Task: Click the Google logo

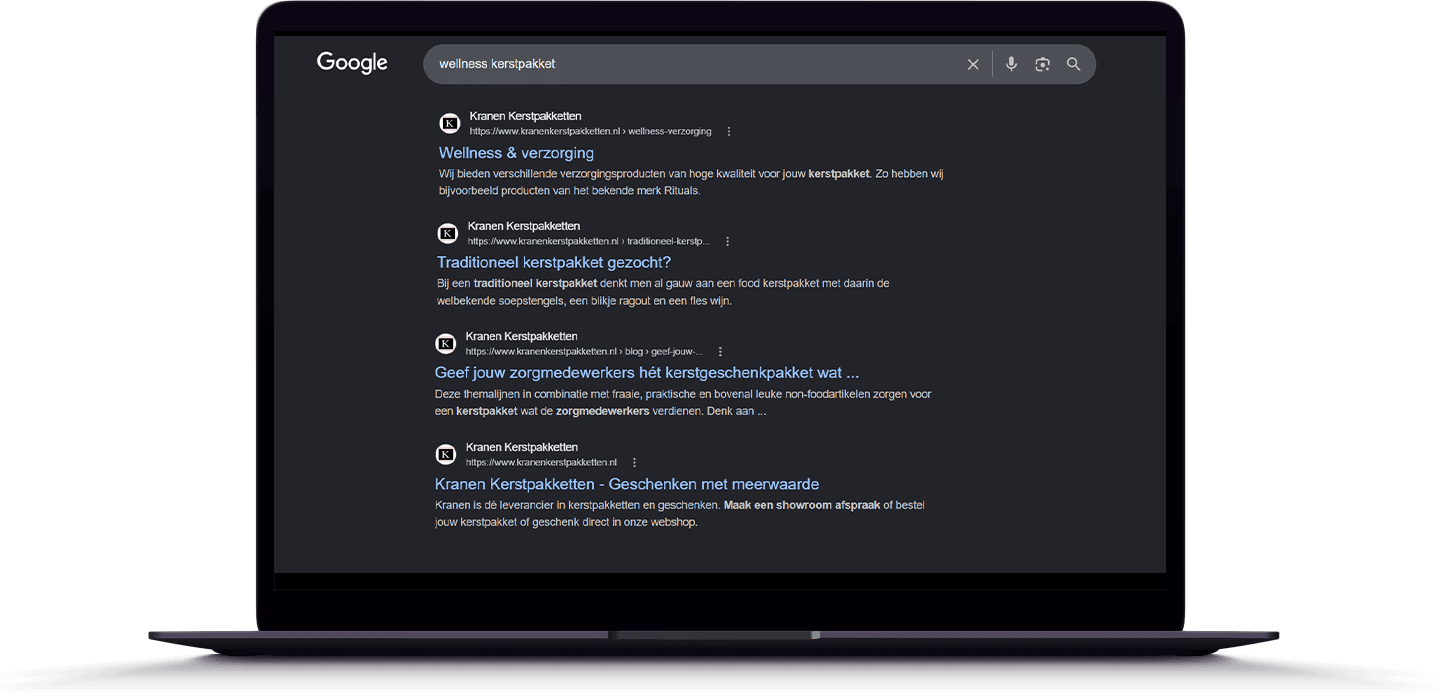Action: [352, 63]
